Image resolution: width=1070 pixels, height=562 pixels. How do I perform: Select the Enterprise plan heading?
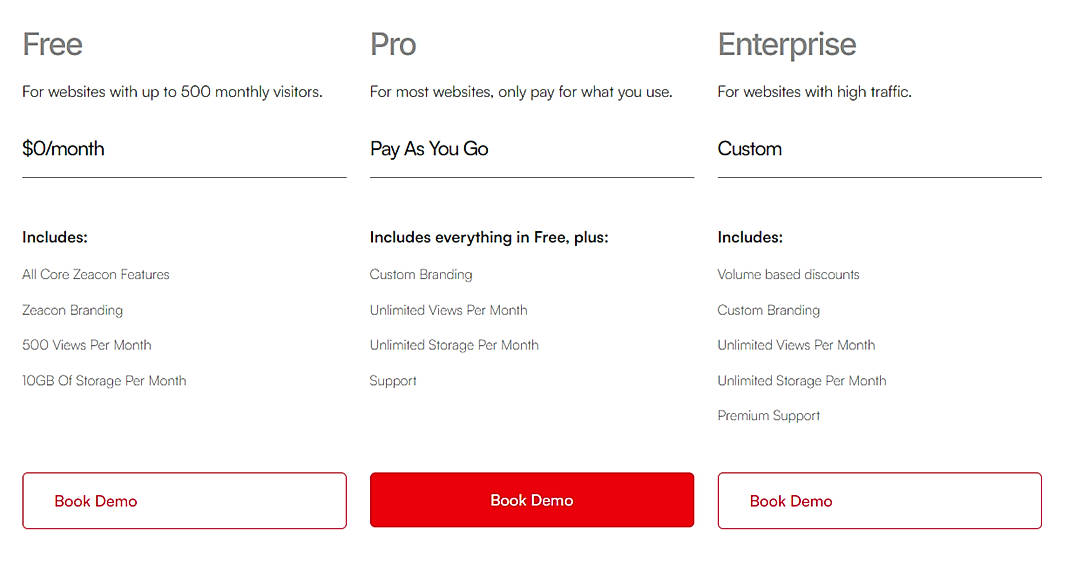click(787, 45)
